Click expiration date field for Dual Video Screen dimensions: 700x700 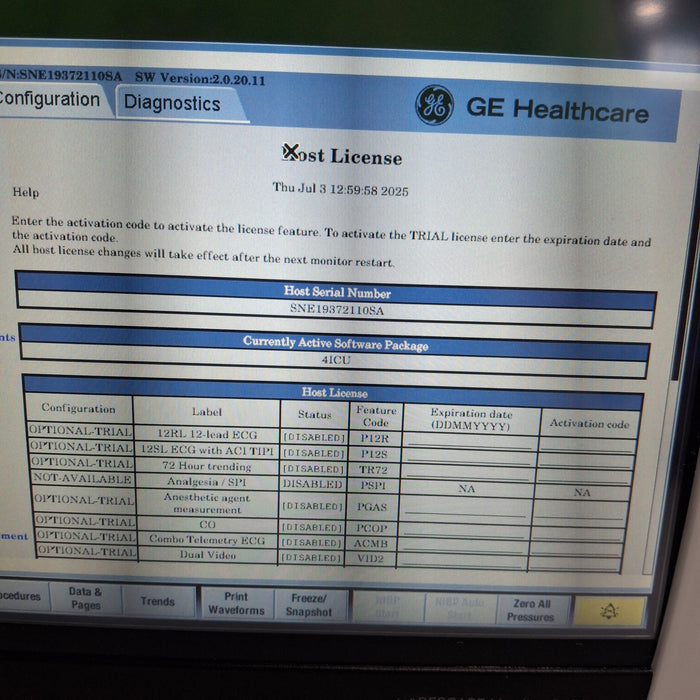[x=461, y=561]
